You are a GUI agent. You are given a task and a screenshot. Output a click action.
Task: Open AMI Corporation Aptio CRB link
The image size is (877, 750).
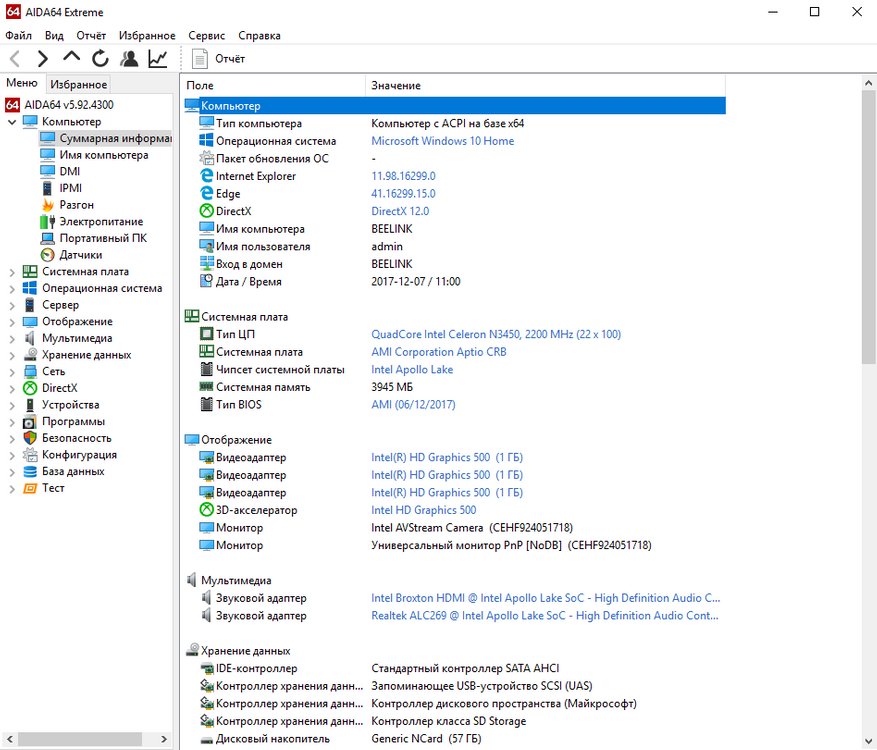coord(438,352)
